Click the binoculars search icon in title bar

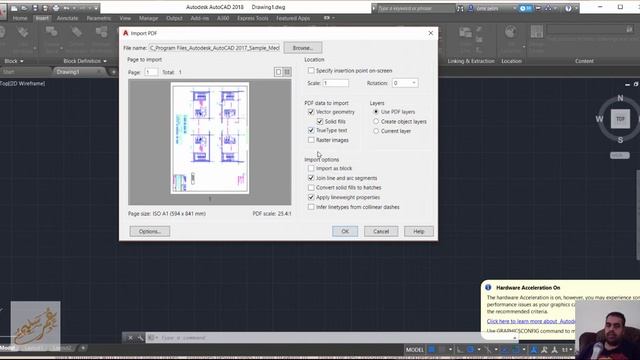(x=460, y=8)
